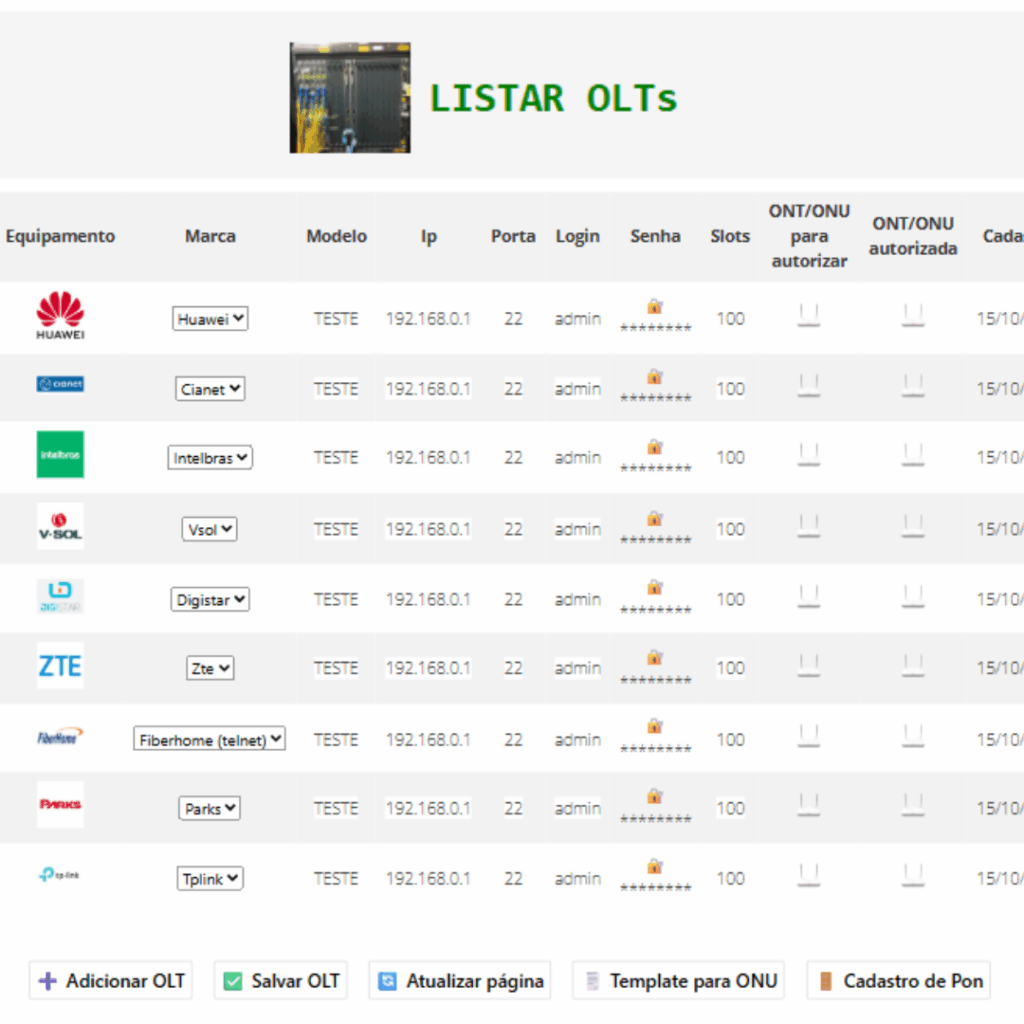Click the Huawei logo icon
This screenshot has height=1024, width=1024.
(x=60, y=316)
